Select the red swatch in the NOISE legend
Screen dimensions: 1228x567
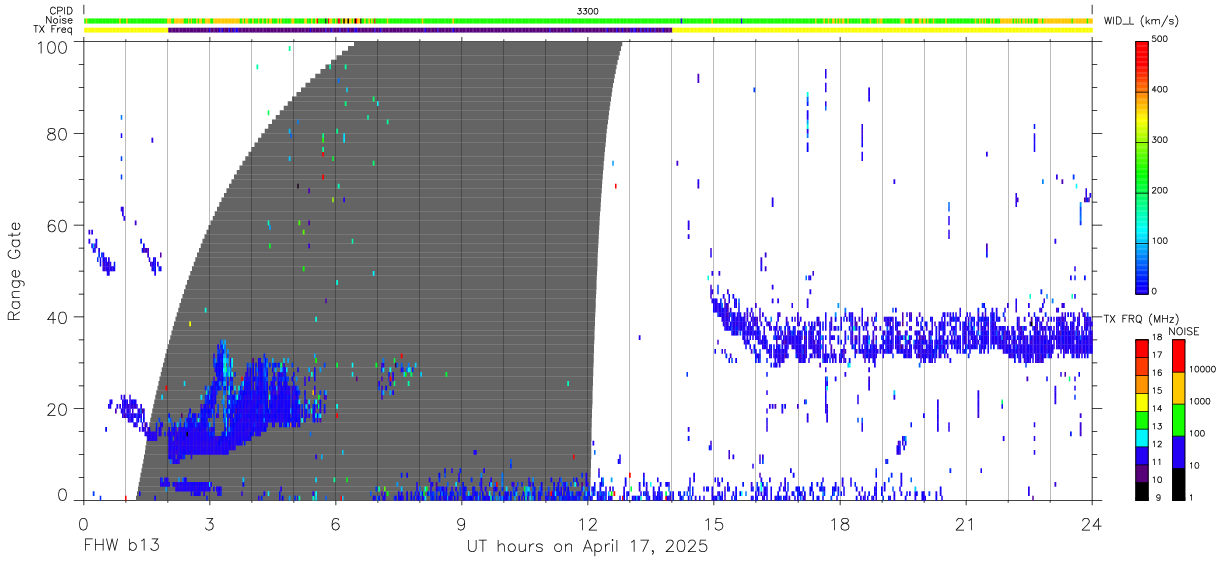coord(1178,355)
